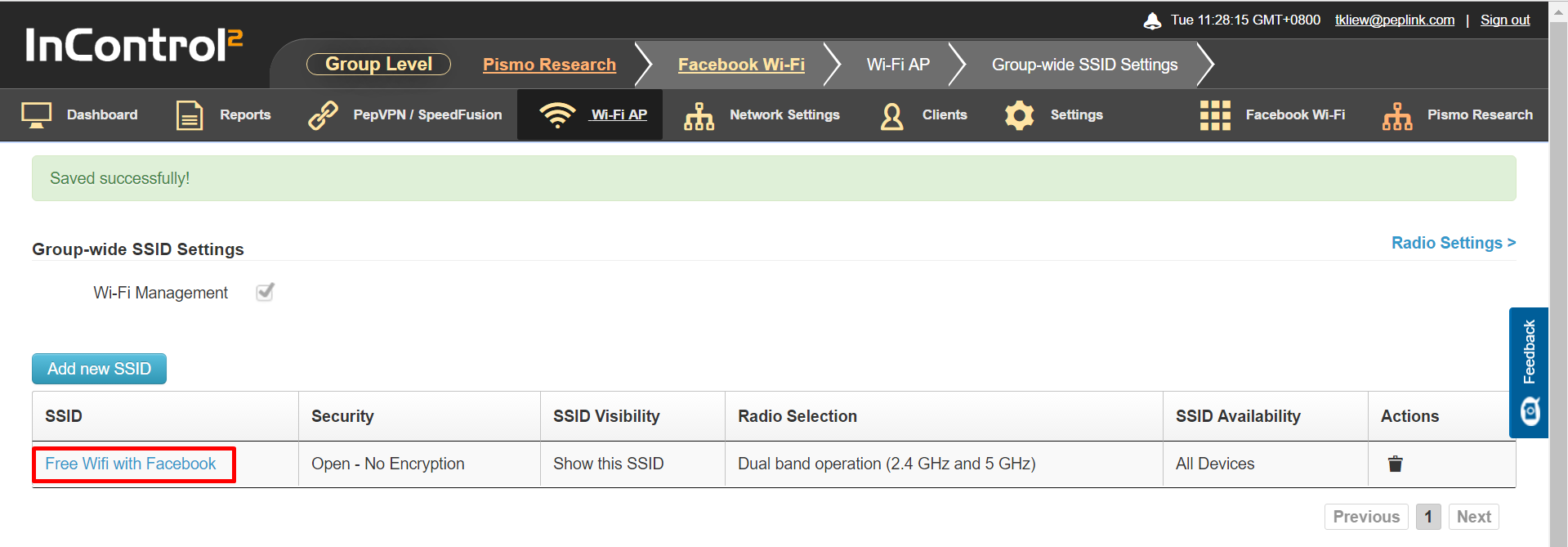Screen dimensions: 1568x547
Task: Click the Clients person icon
Action: [x=892, y=115]
